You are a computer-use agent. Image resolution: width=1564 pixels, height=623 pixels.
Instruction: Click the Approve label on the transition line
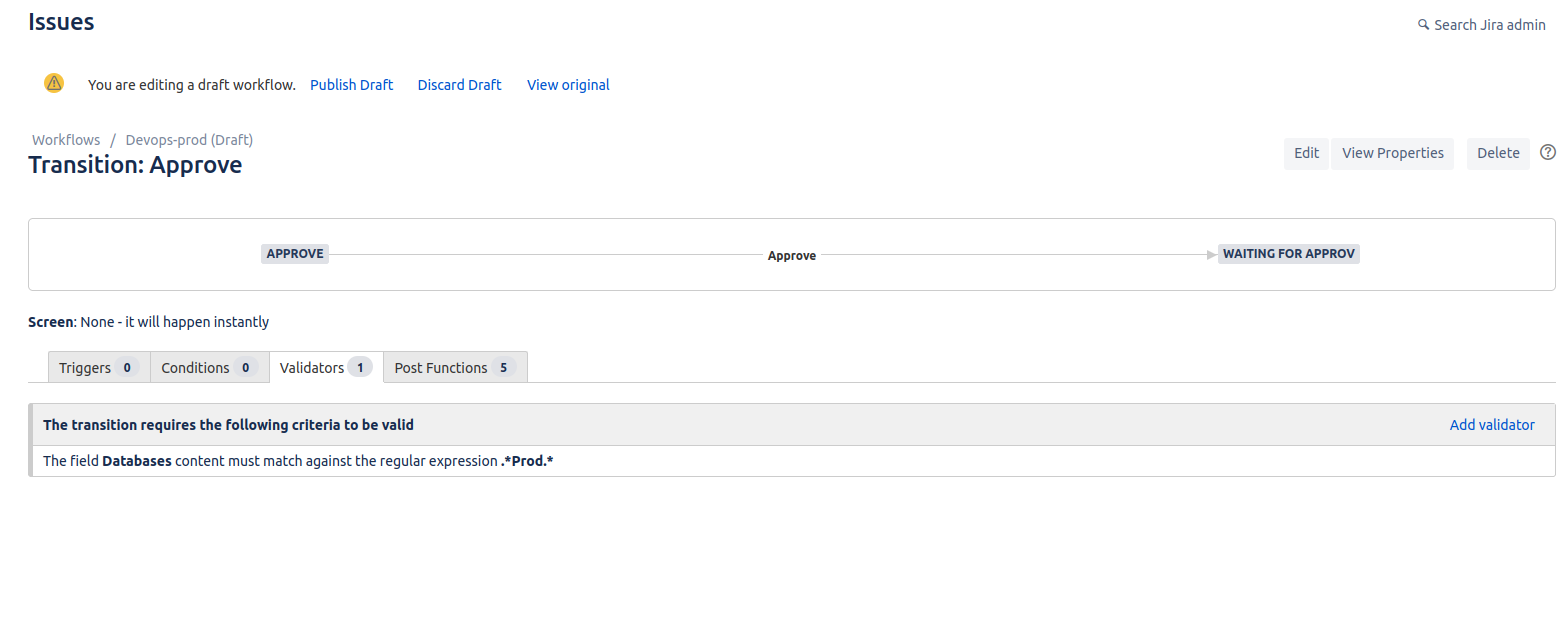click(792, 256)
